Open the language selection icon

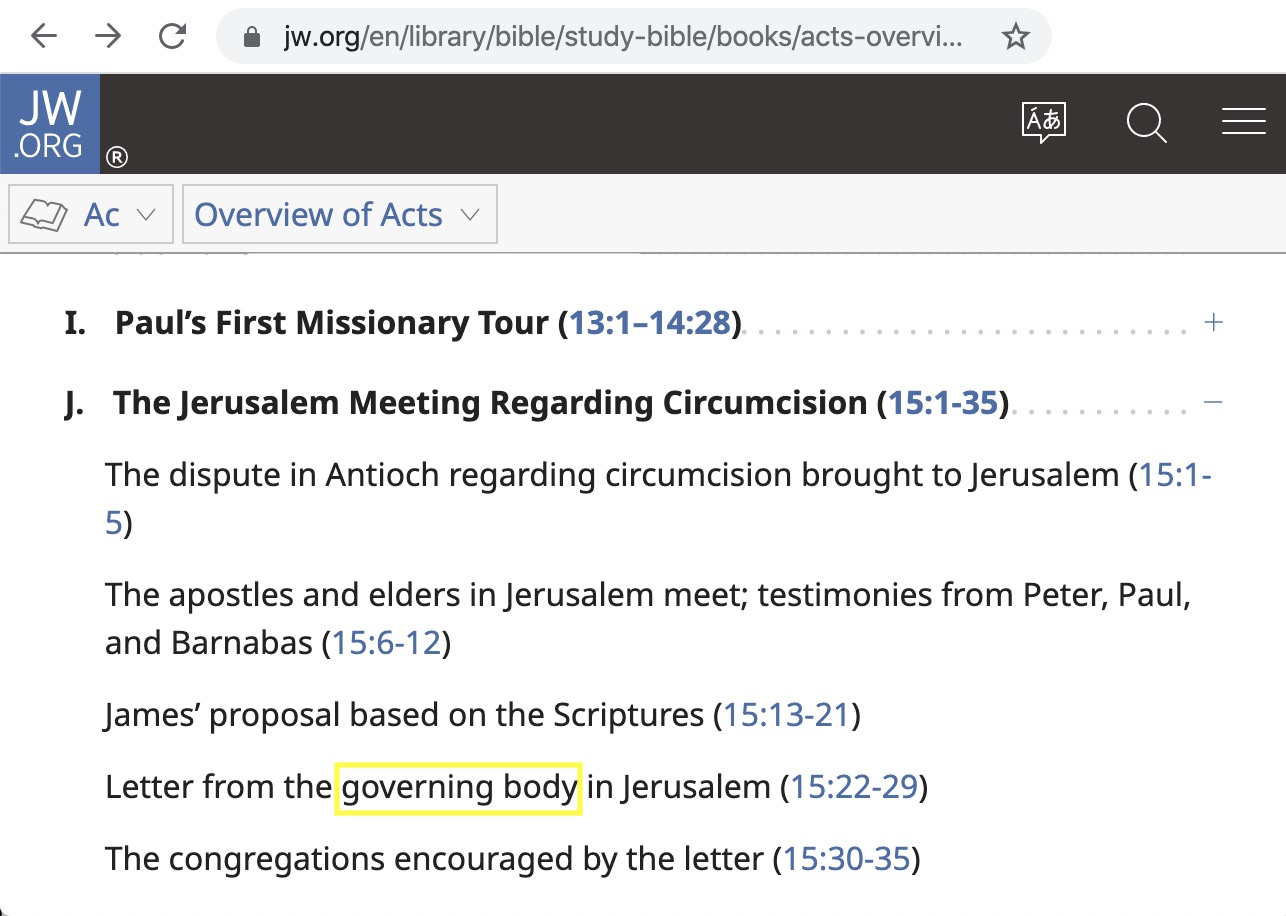point(1044,123)
